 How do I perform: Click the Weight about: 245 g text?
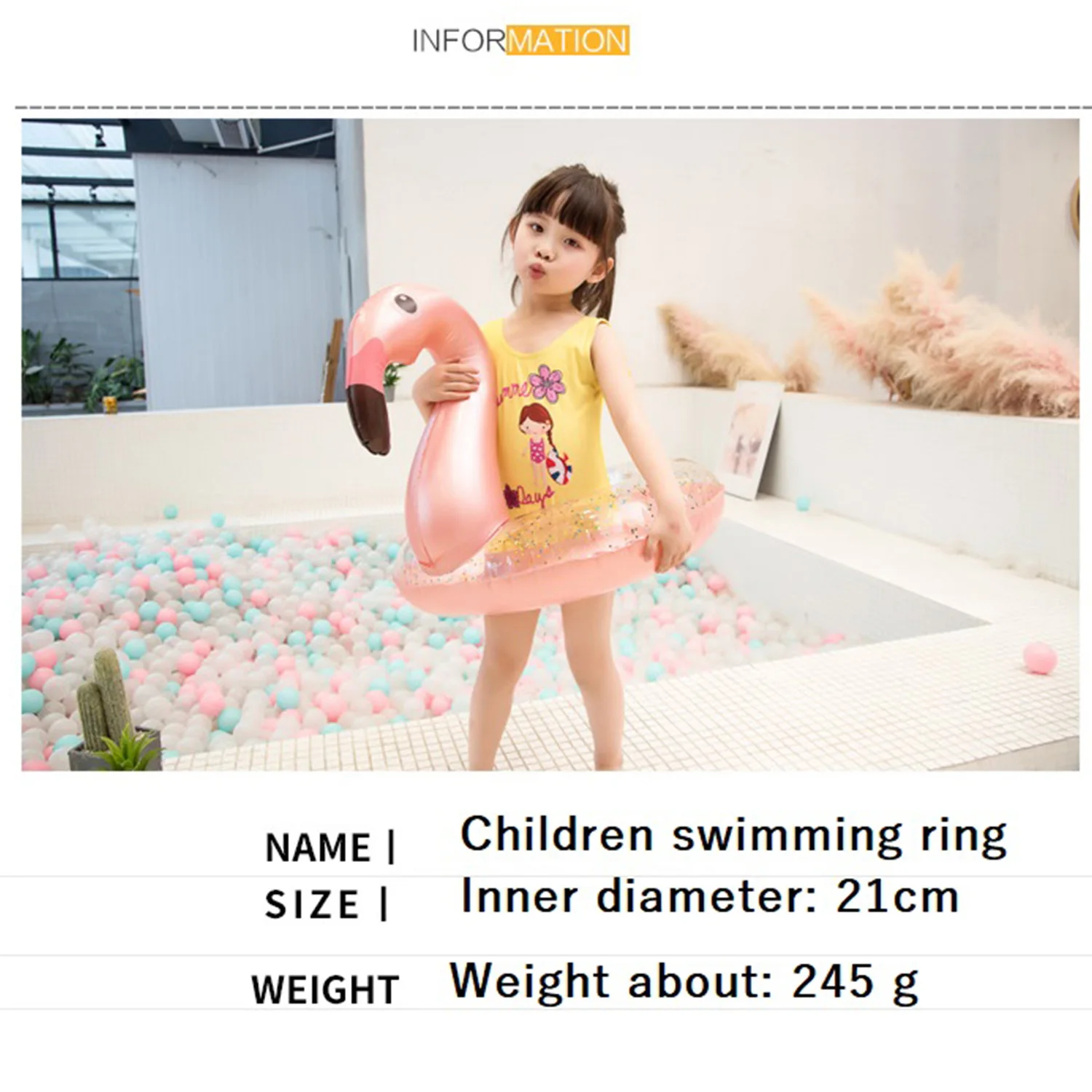tap(684, 982)
